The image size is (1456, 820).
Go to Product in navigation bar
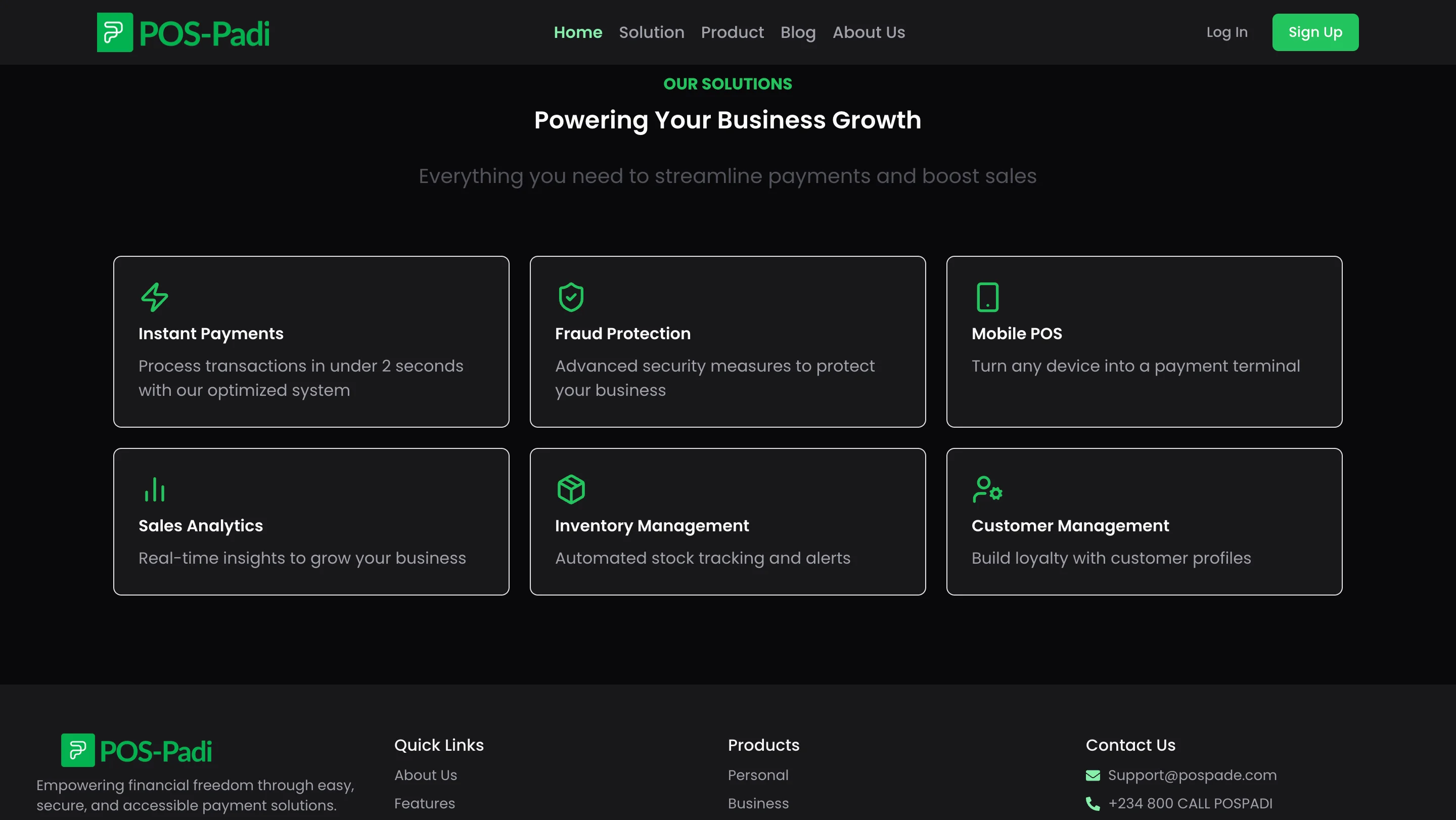pos(732,33)
